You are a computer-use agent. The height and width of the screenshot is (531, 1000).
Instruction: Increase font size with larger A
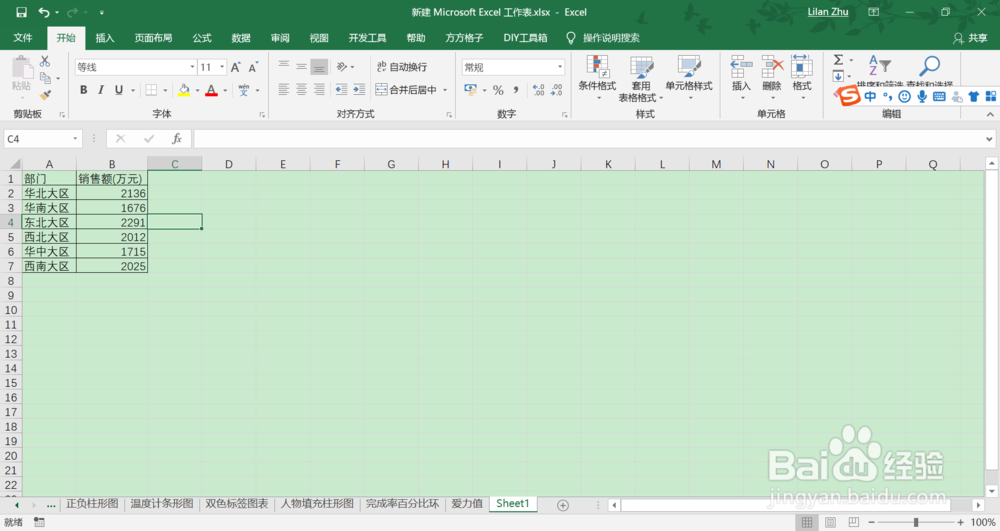point(236,67)
